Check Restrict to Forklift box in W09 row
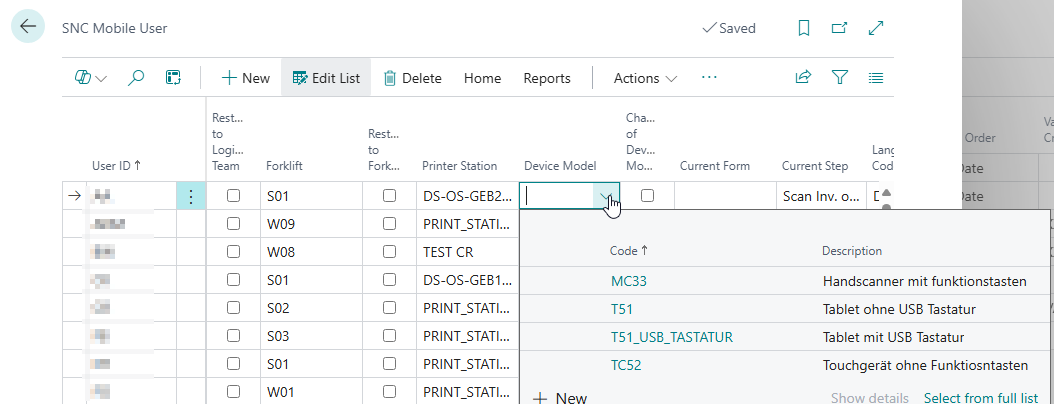This screenshot has height=404, width=1054. tap(390, 224)
